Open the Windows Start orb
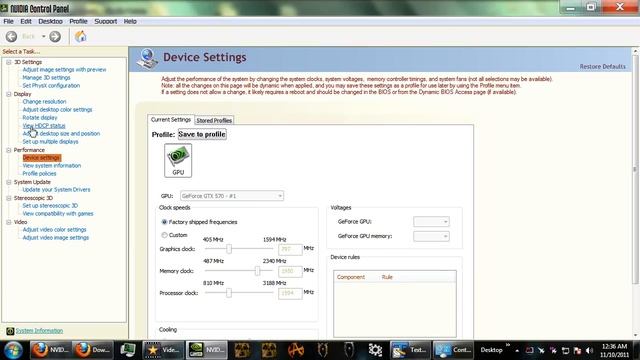This screenshot has height=360, width=640. [x=13, y=350]
